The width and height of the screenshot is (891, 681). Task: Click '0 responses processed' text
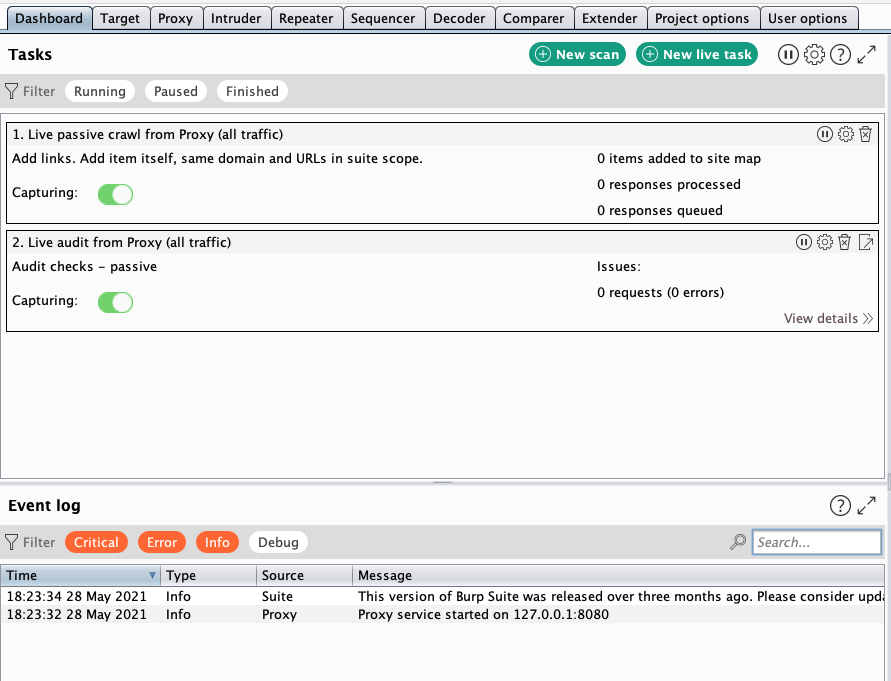[669, 185]
